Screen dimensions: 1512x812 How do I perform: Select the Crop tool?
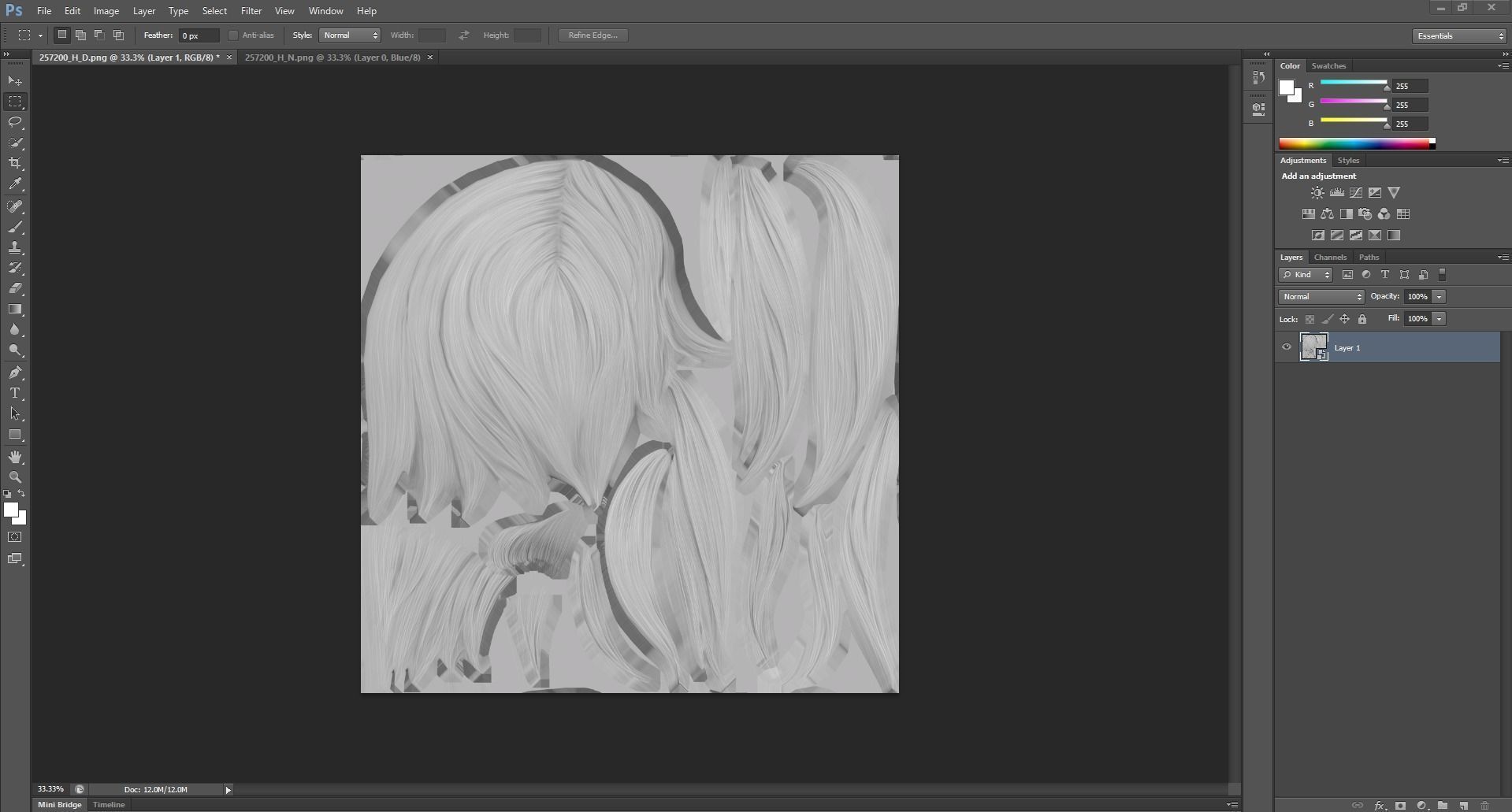(15, 163)
